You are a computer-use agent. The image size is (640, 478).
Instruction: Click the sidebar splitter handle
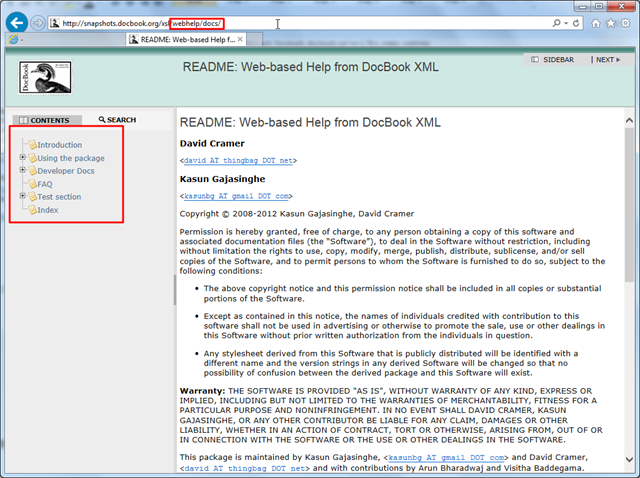tap(175, 290)
